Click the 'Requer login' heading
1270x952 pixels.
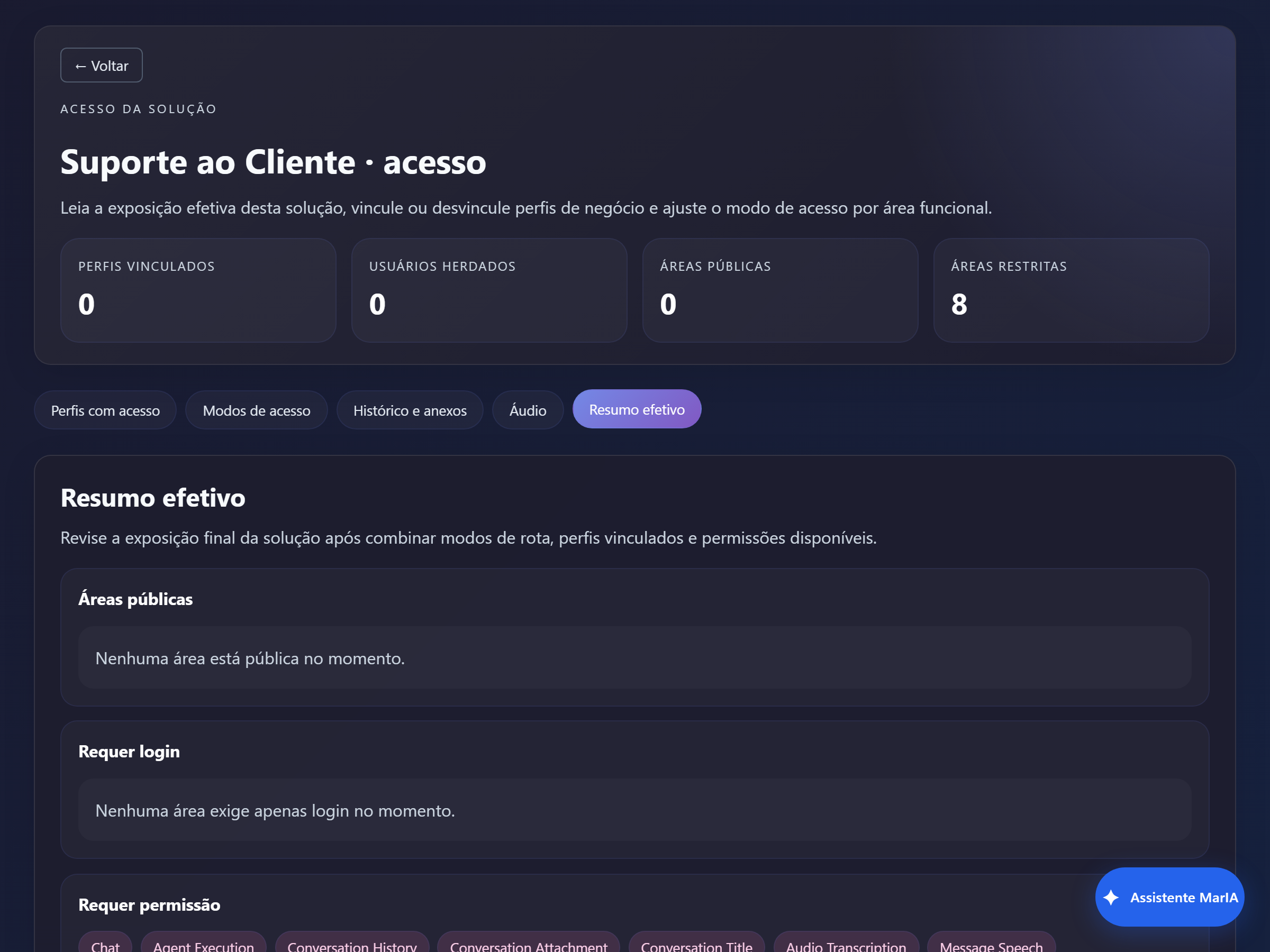pyautogui.click(x=129, y=752)
